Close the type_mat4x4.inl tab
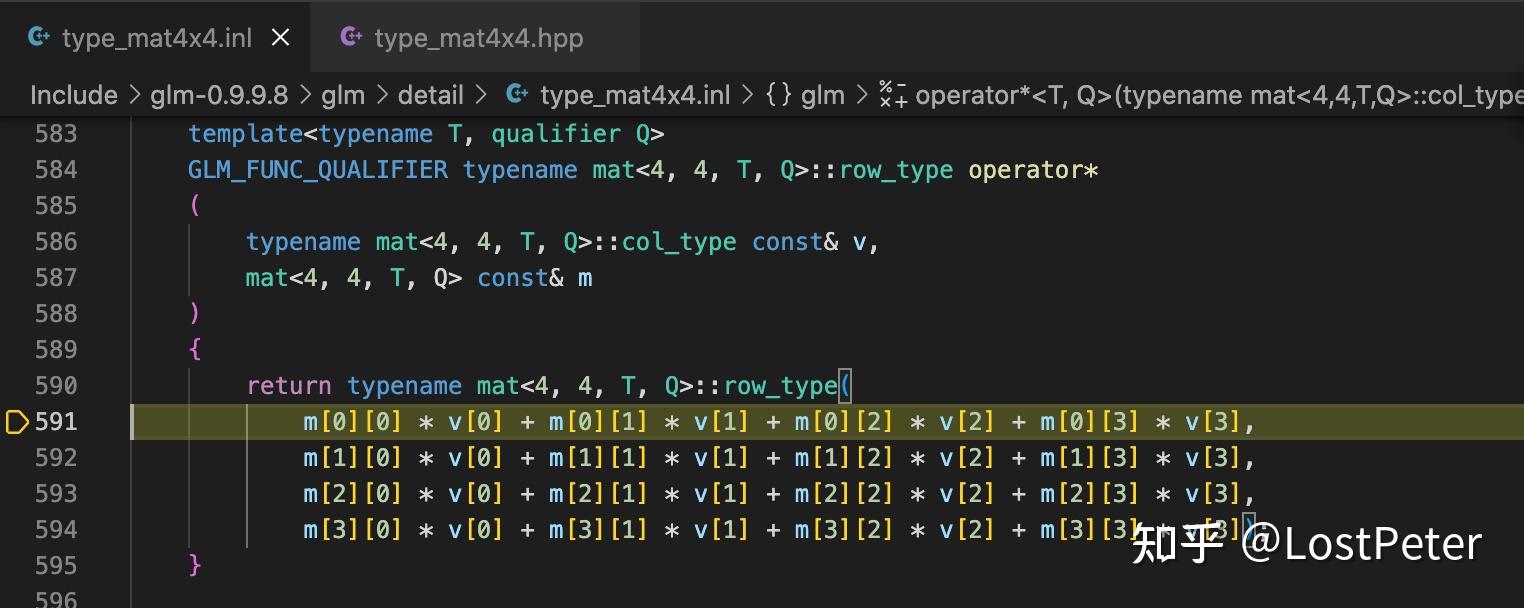The image size is (1524, 608). (280, 36)
